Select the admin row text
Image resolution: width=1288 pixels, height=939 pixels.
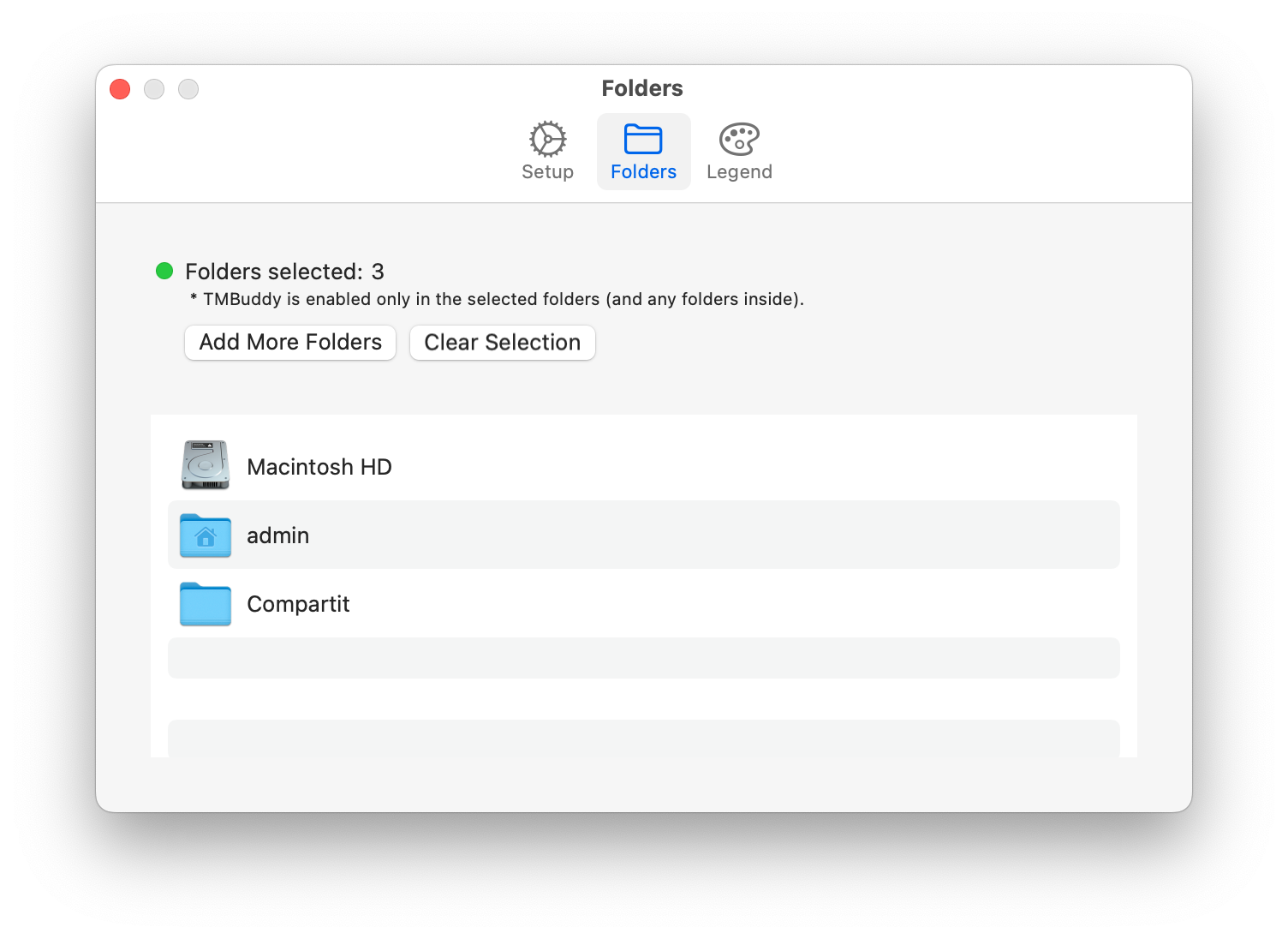(x=278, y=535)
